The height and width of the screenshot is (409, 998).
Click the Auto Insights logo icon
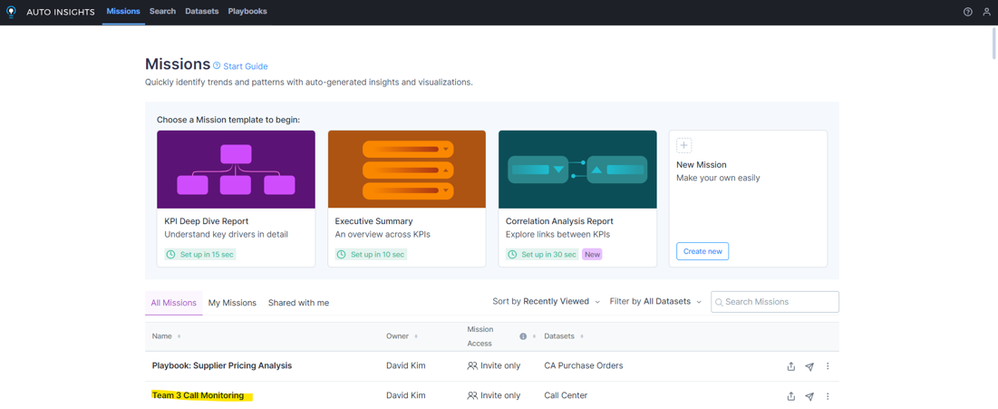12,12
